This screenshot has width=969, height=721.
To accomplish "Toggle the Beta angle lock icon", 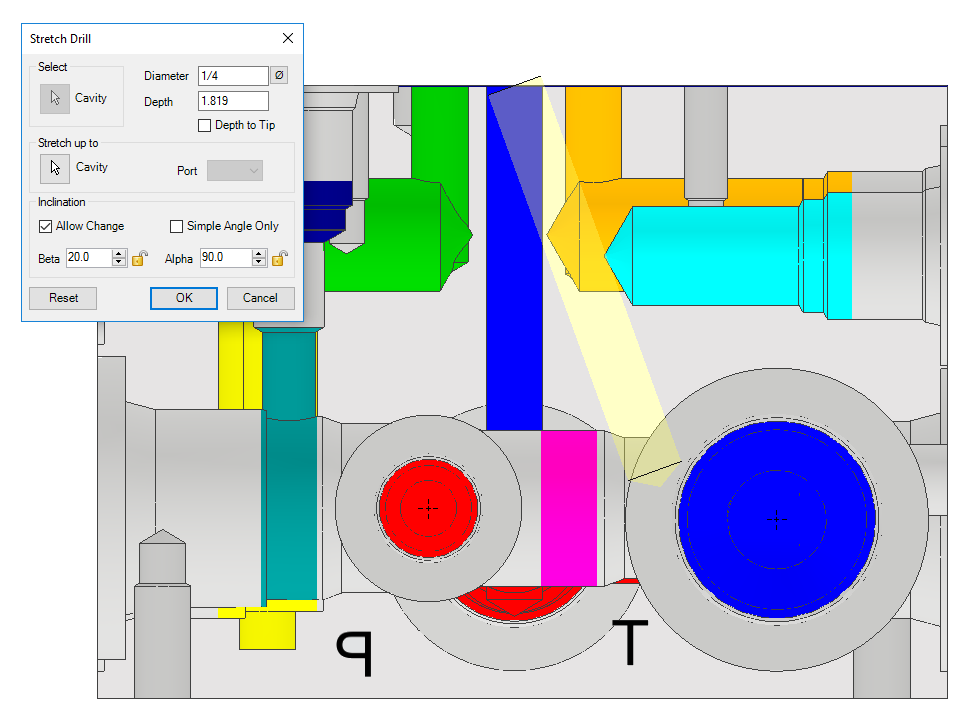I will 140,258.
